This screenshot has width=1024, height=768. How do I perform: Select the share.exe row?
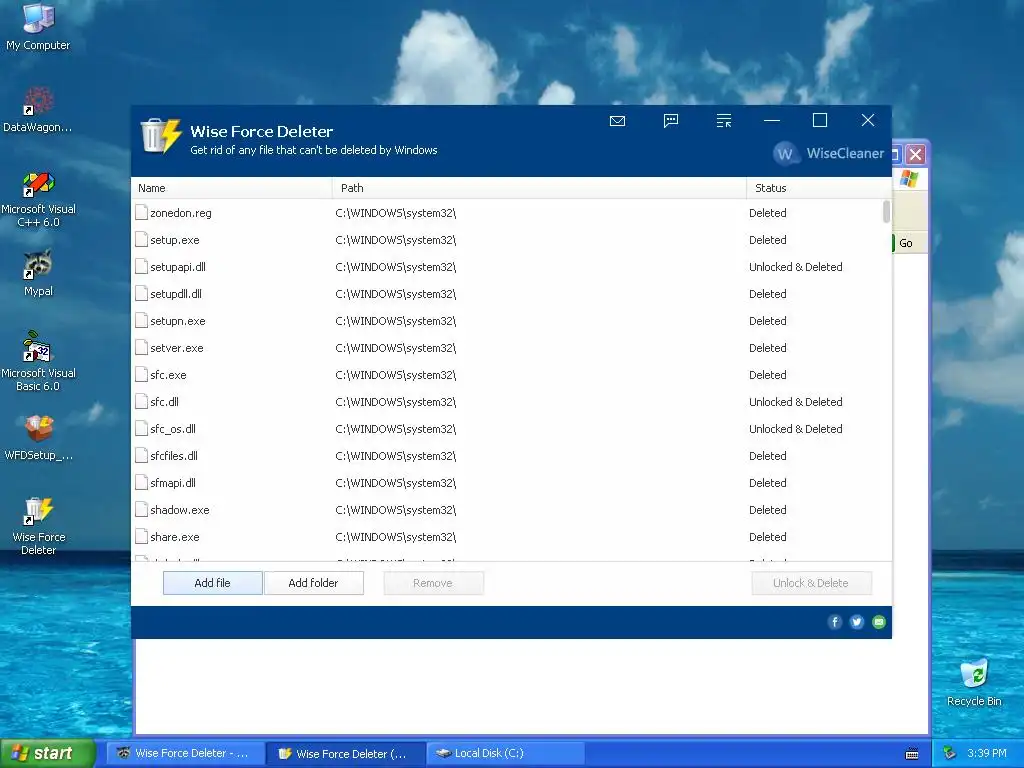[507, 537]
